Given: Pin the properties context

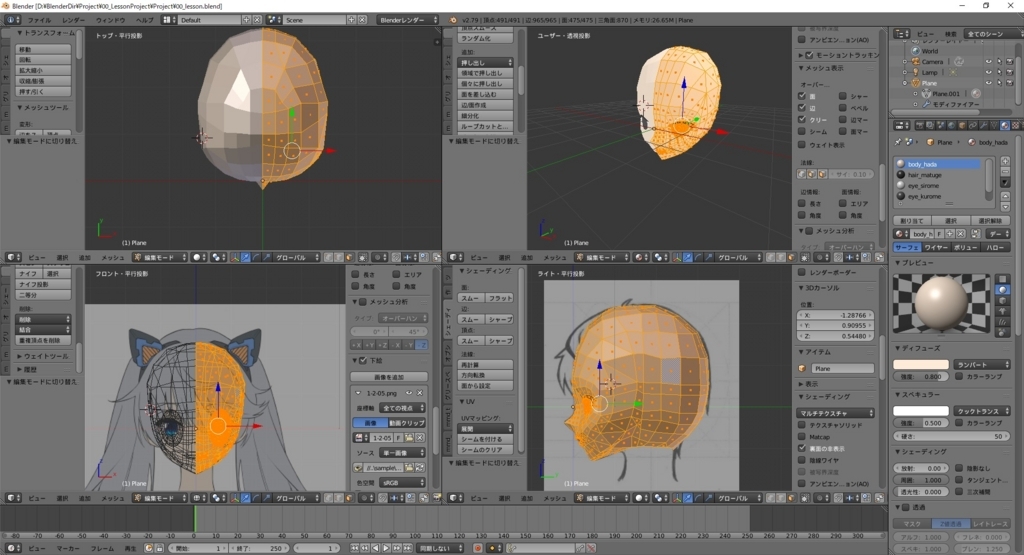Looking at the screenshot, I should tap(898, 142).
